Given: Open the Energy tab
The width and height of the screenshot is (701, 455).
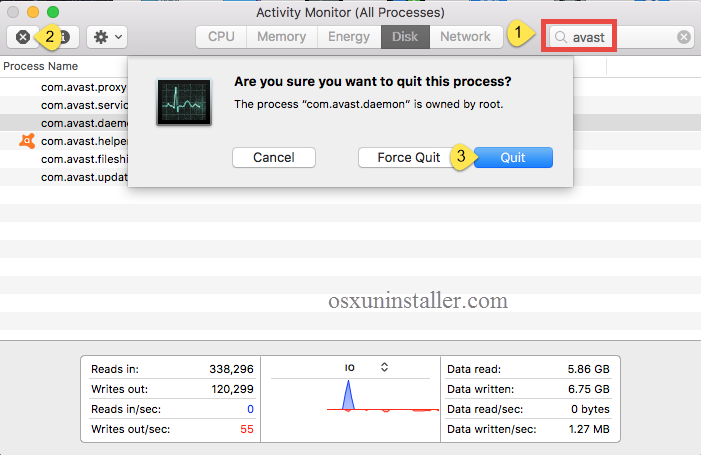Looking at the screenshot, I should tap(349, 37).
